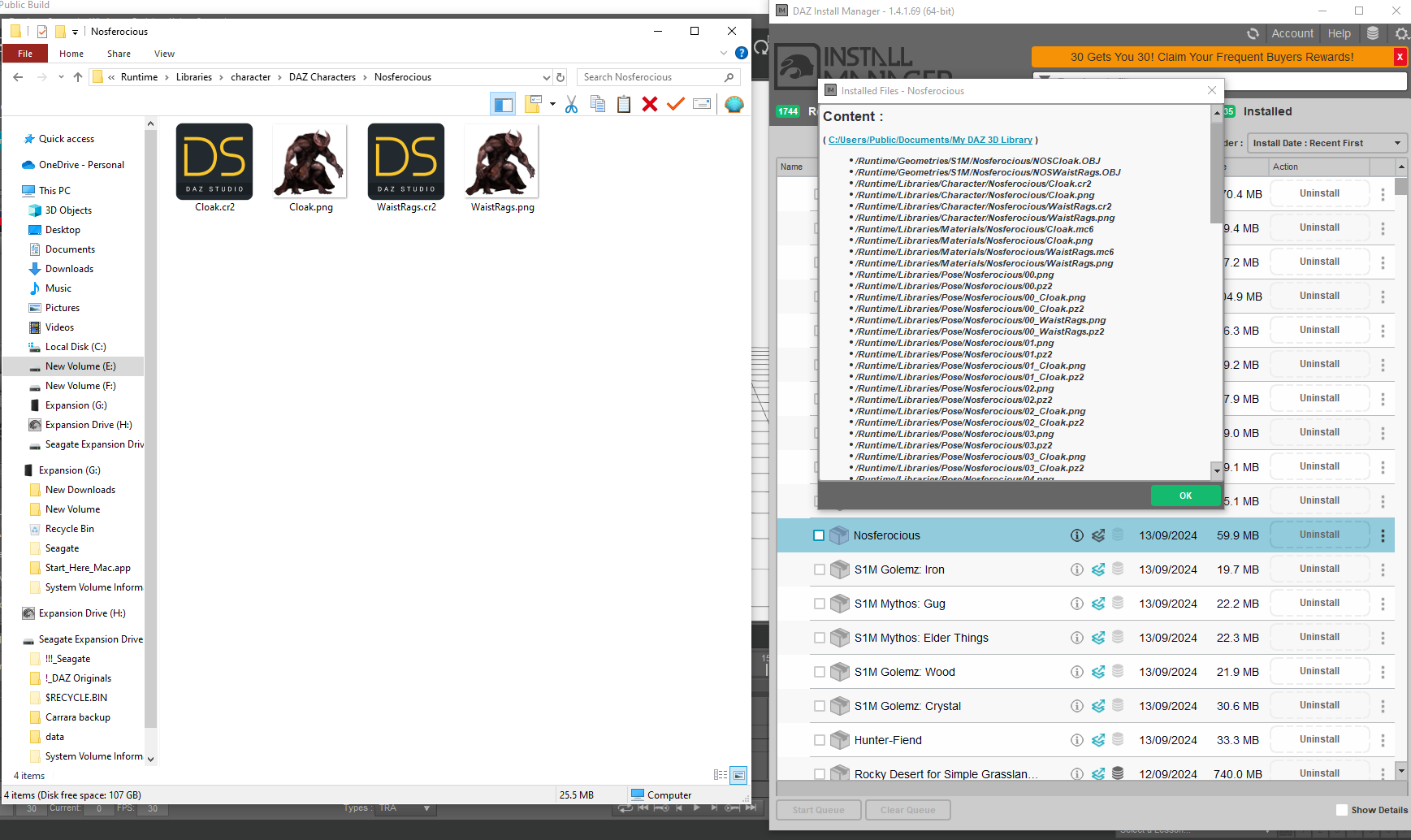Viewport: 1411px width, 840px height.
Task: Toggle the preview pane icon in Explorer toolbar
Action: point(504,104)
